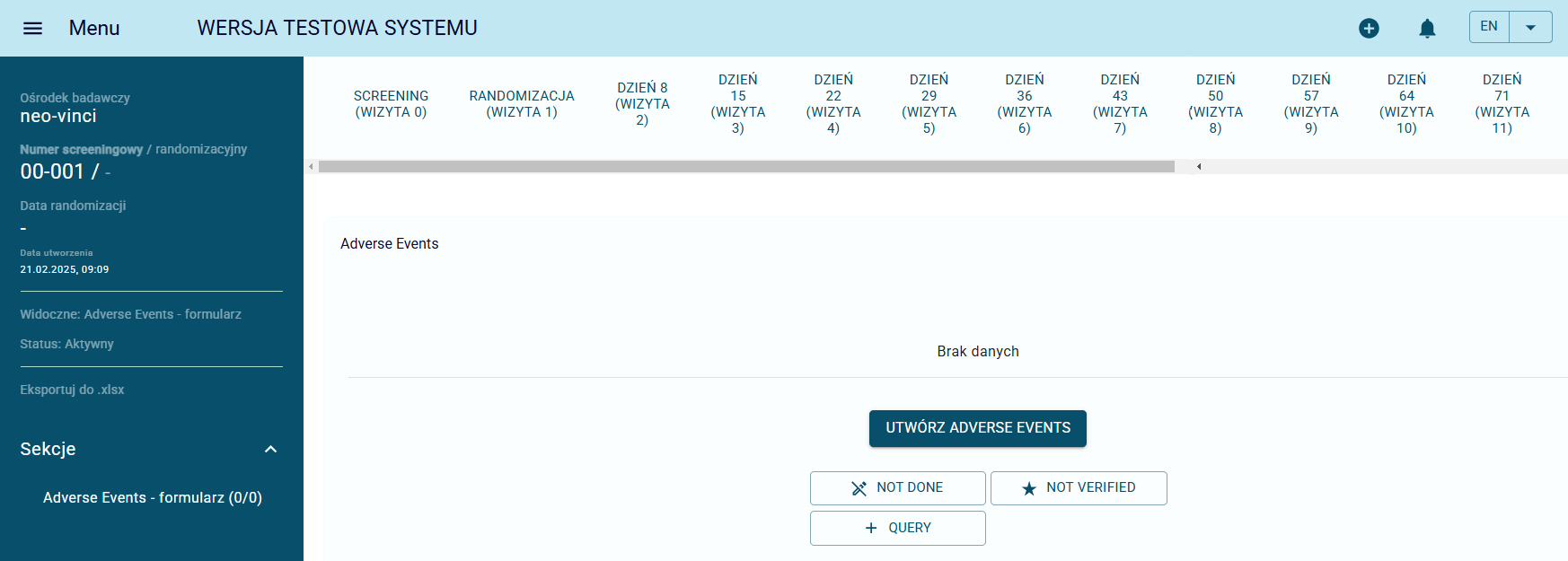Open the hamburger menu icon
Image resolution: width=1568 pixels, height=561 pixels.
coord(32,28)
